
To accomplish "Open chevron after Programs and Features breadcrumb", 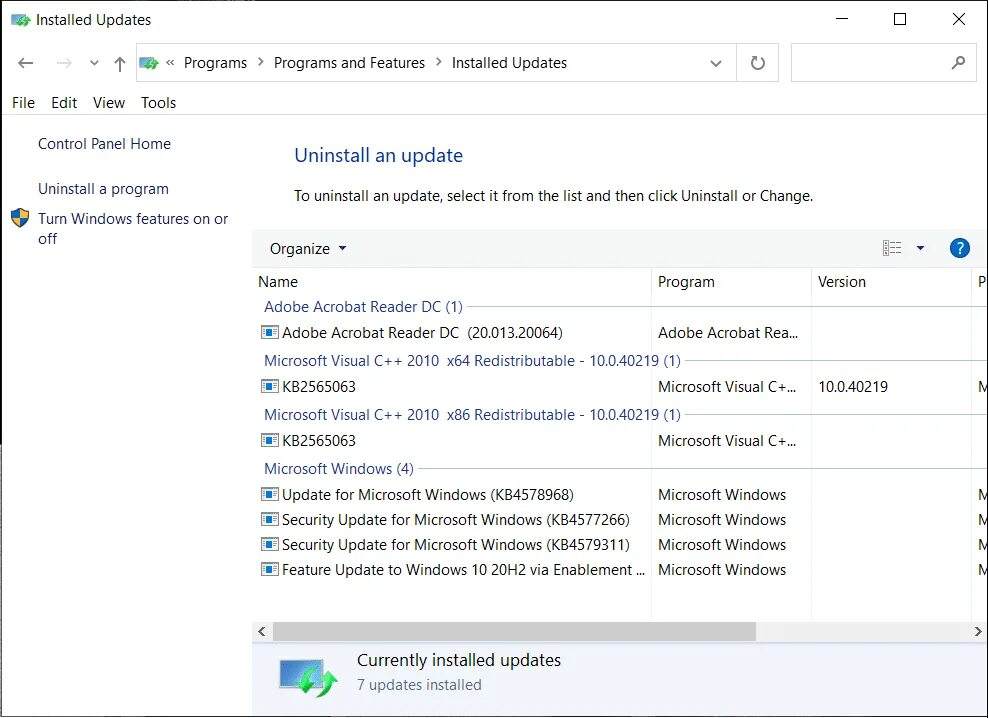I will coord(439,62).
